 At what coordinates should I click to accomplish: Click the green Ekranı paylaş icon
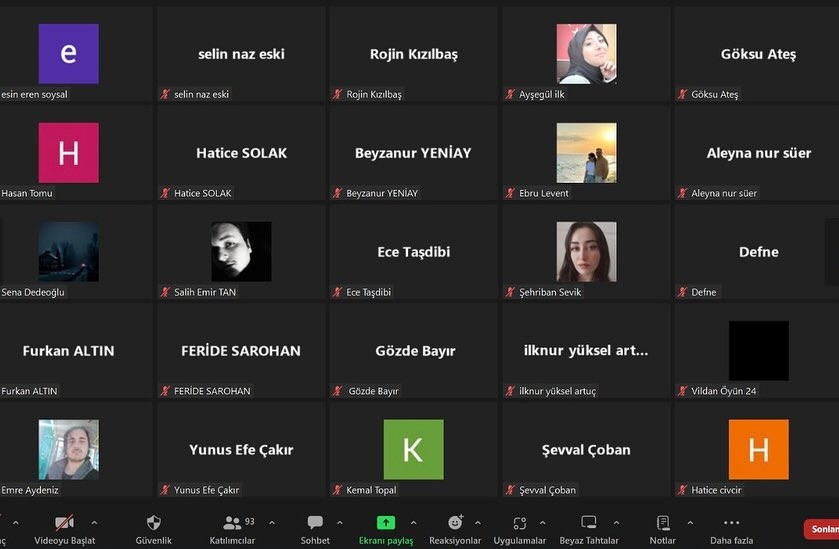coord(386,522)
